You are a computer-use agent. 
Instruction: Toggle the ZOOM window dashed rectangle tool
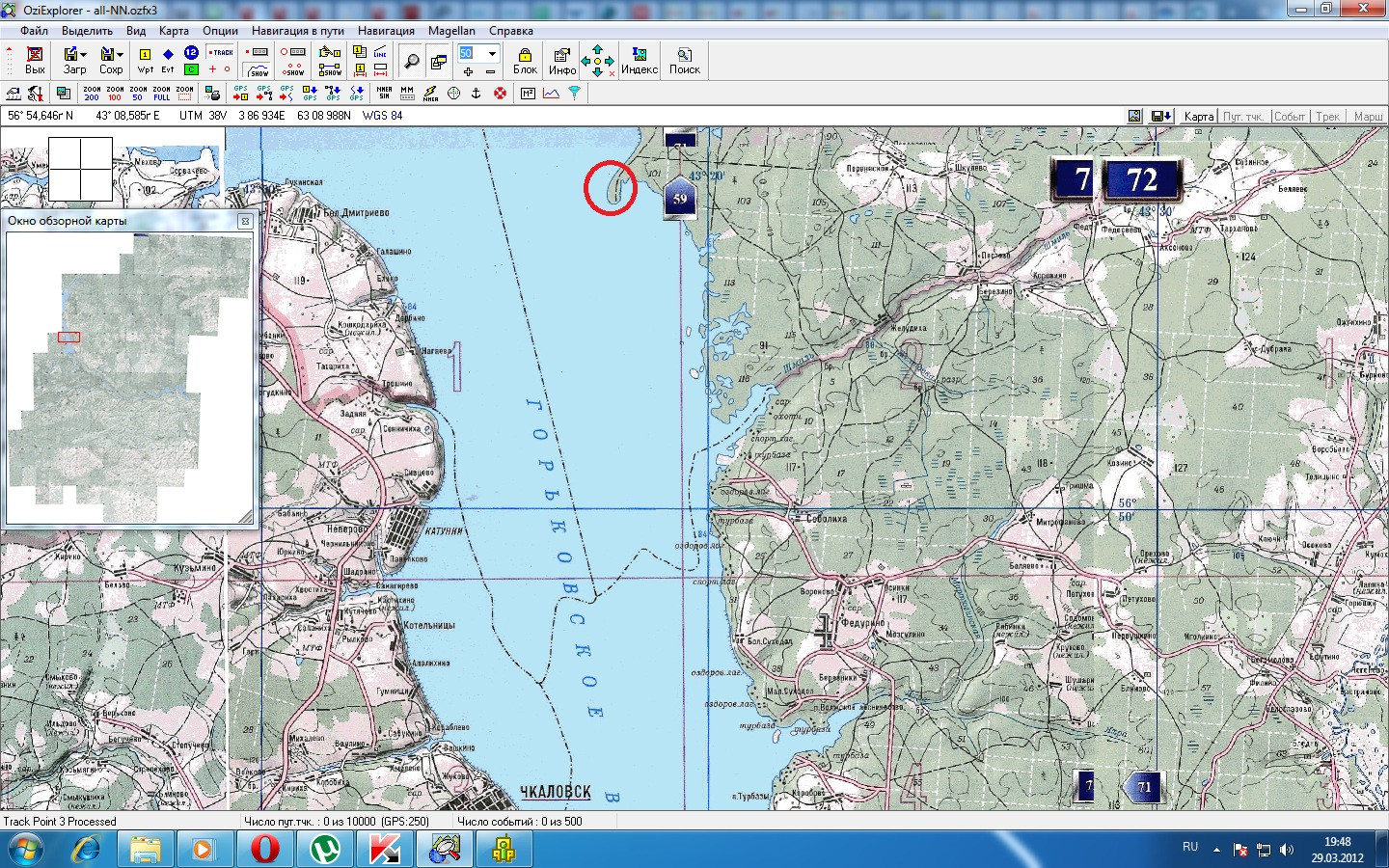[184, 93]
